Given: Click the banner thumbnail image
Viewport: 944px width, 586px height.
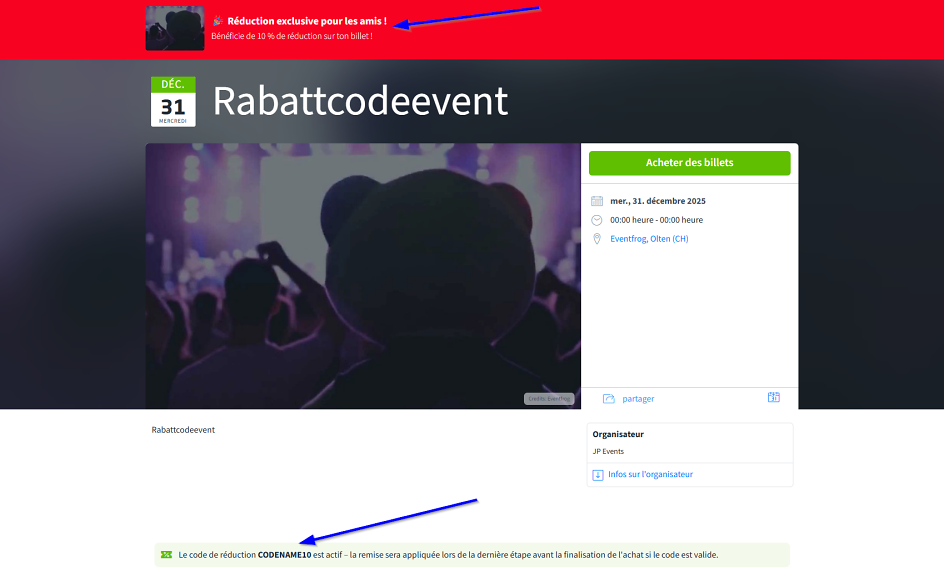Looking at the screenshot, I should [175, 28].
